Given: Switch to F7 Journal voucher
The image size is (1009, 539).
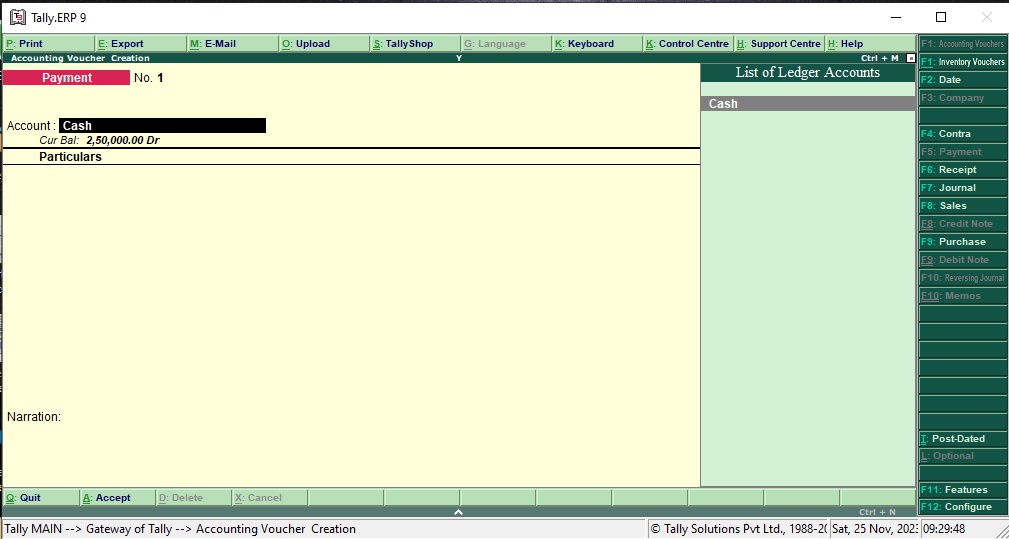Looking at the screenshot, I should [x=962, y=188].
